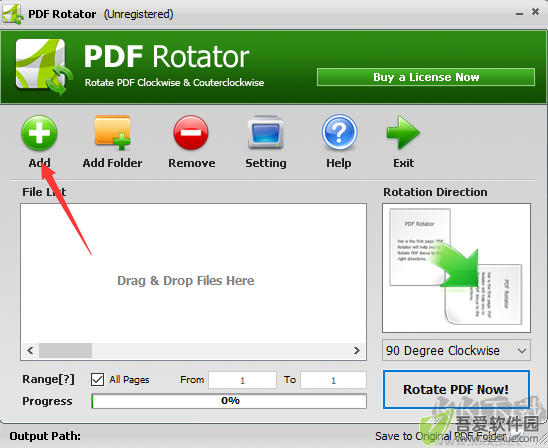Click Buy a License Now button
This screenshot has width=548, height=448.
(426, 77)
